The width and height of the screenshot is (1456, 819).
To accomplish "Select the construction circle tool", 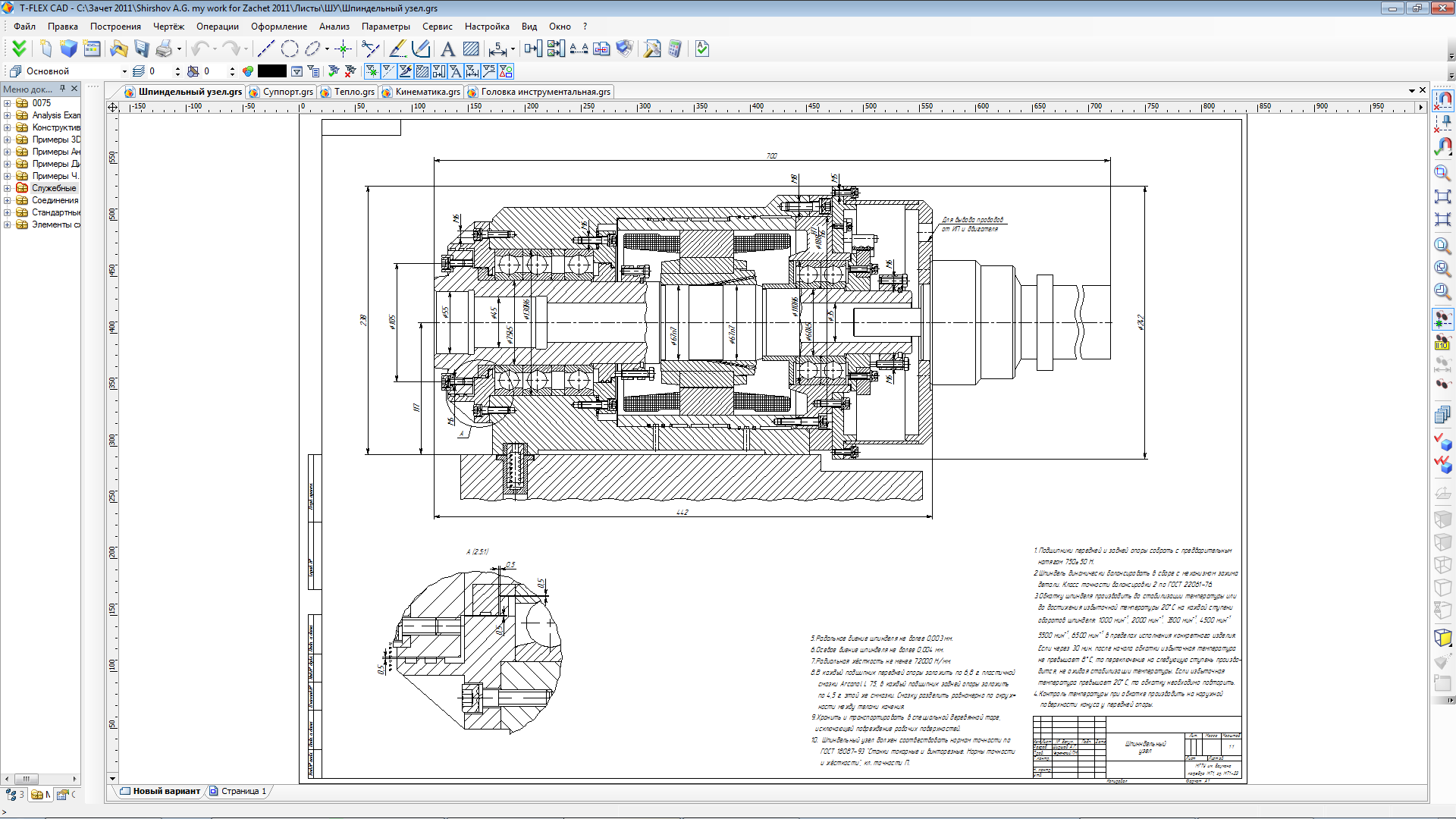I will coord(290,49).
